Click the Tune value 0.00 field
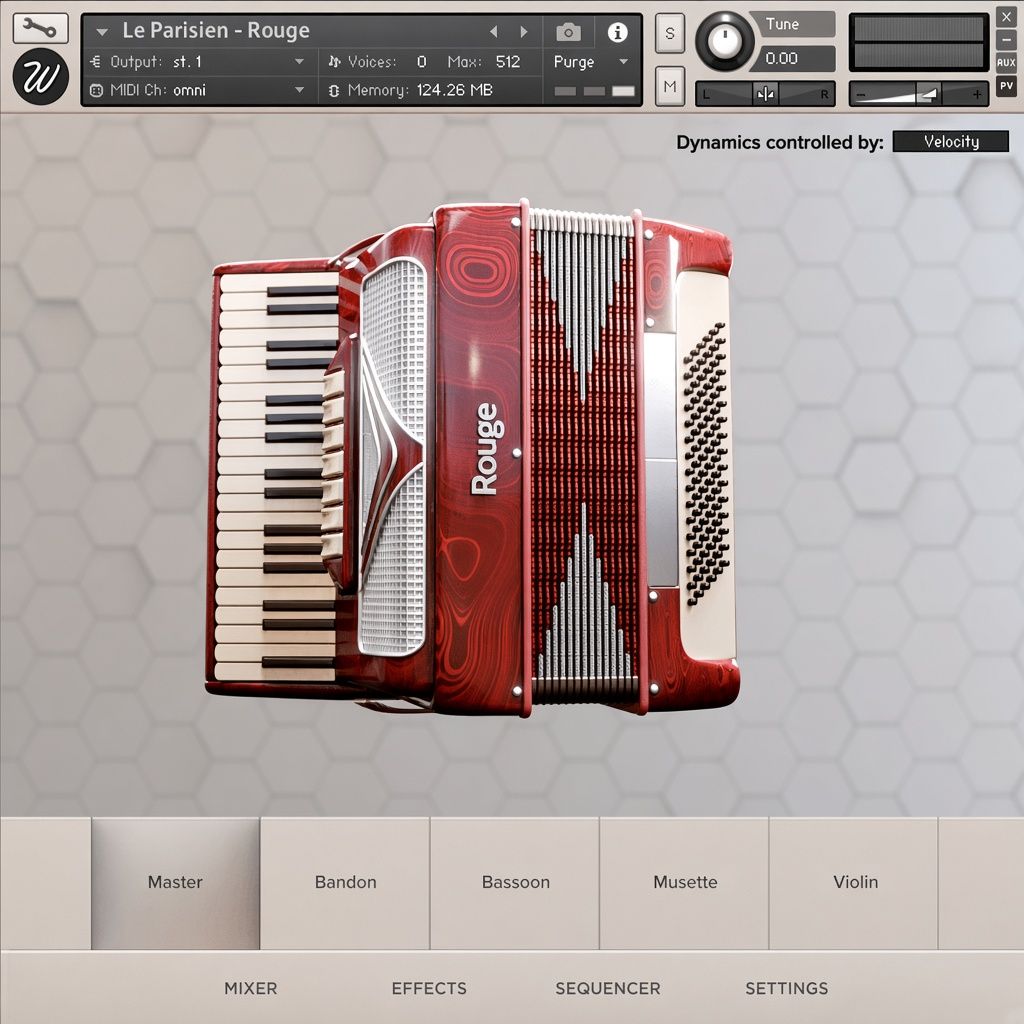Image resolution: width=1024 pixels, height=1024 pixels. (792, 59)
